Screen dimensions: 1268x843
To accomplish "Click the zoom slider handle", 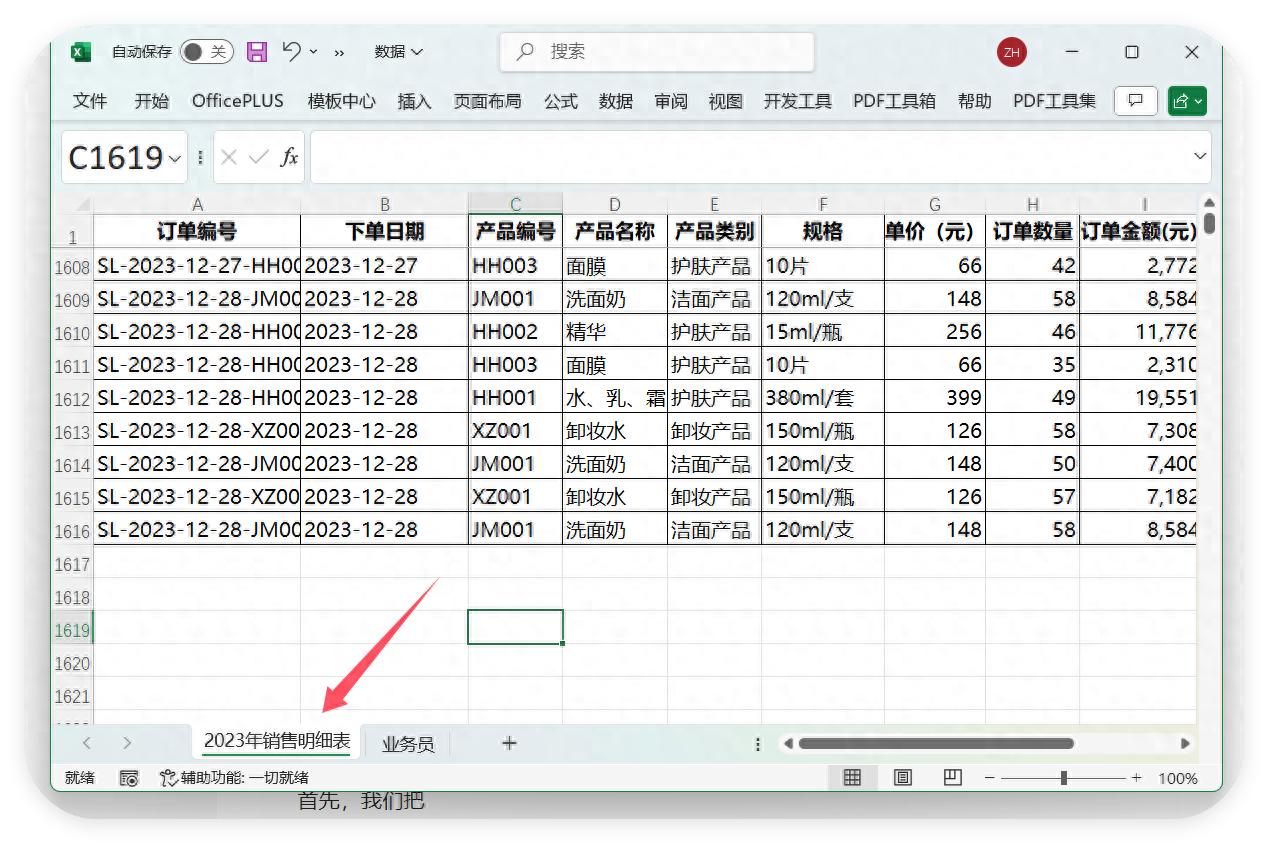I will click(1064, 777).
